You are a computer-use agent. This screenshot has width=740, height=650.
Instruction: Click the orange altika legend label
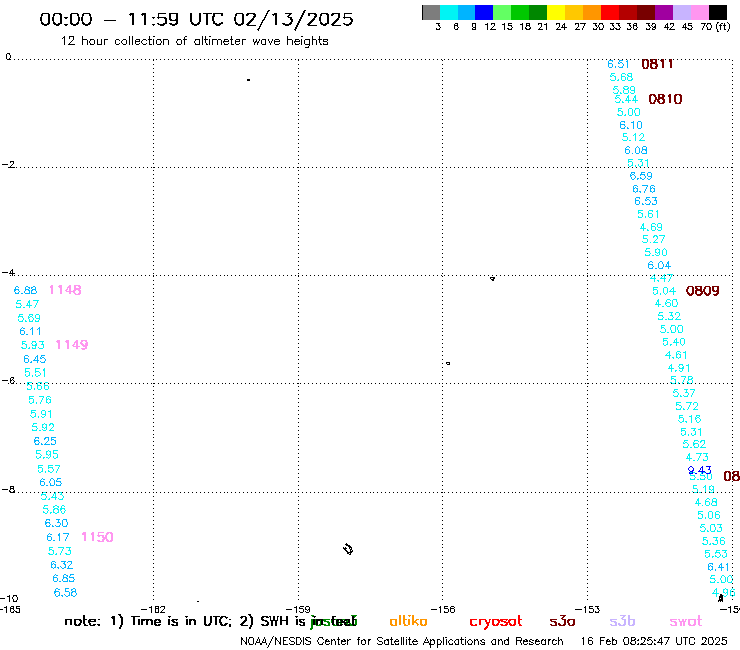408,621
